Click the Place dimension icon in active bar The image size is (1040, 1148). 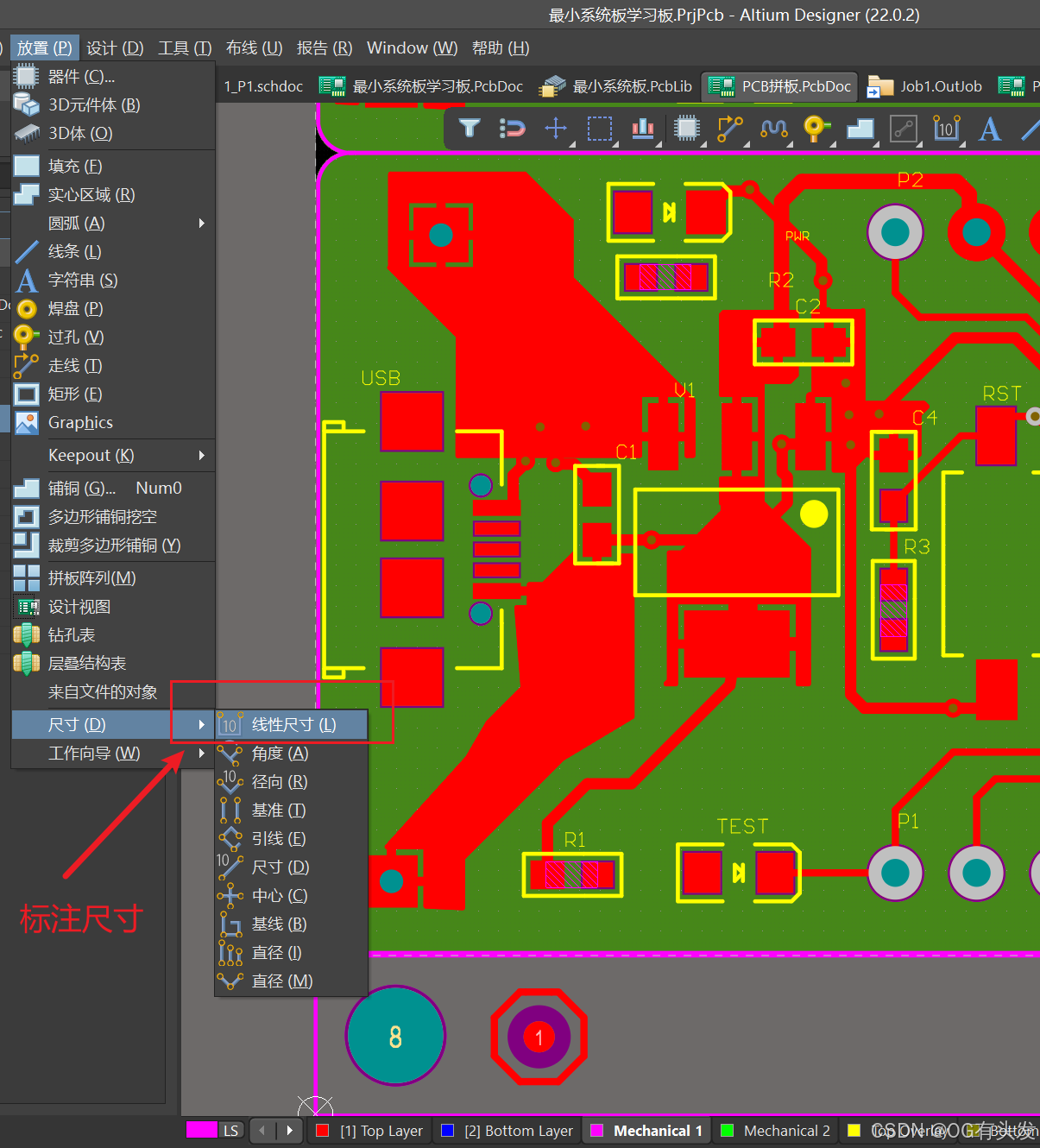pos(947,129)
